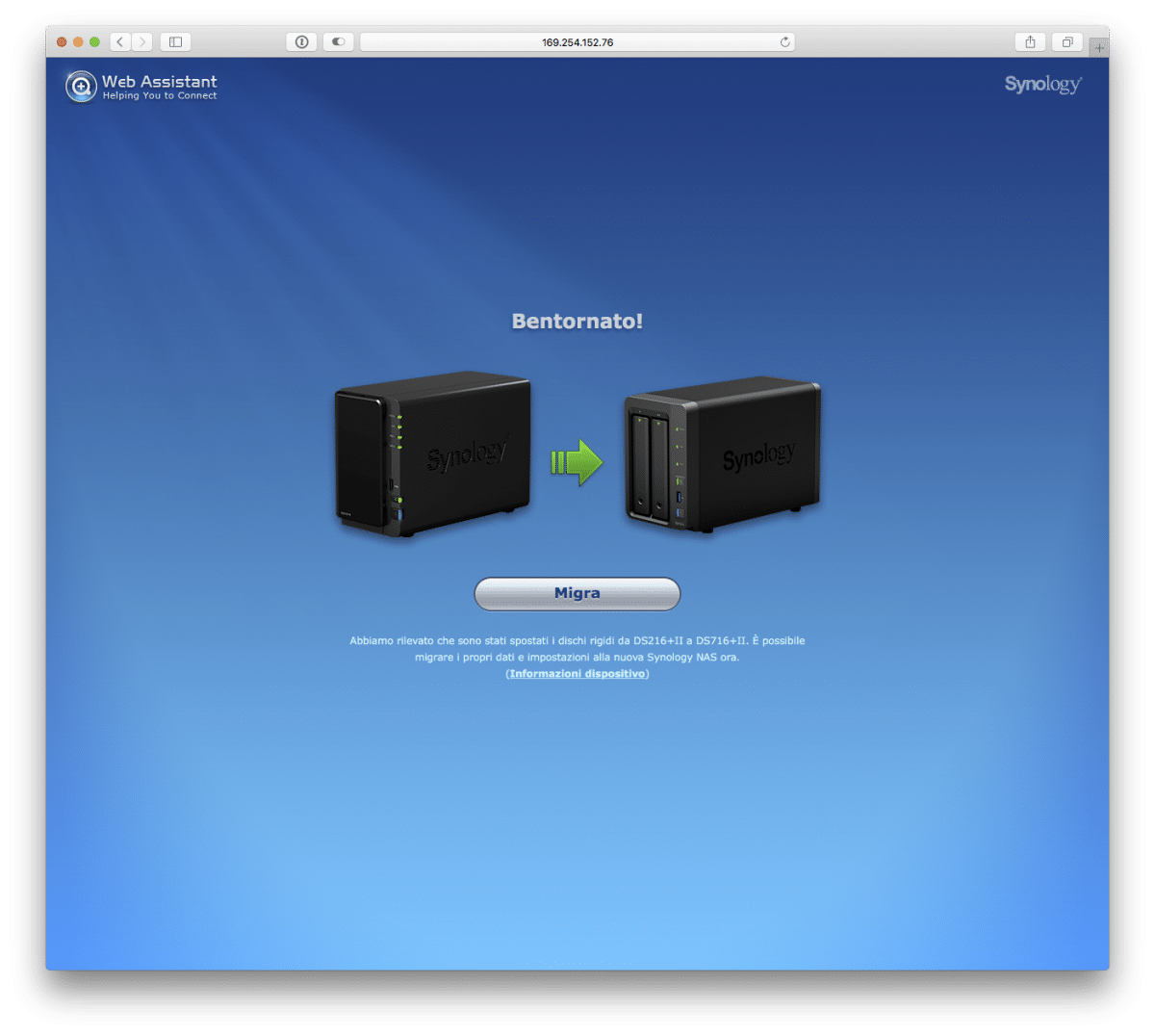Screen dimensions: 1155x1036
Task: Click the destination DS716+II NAS image
Action: (x=722, y=454)
